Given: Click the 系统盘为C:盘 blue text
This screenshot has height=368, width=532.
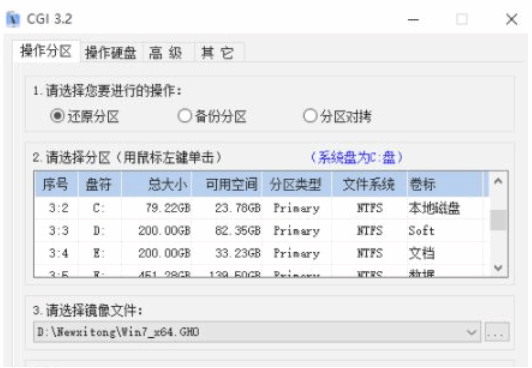Looking at the screenshot, I should (x=357, y=157).
